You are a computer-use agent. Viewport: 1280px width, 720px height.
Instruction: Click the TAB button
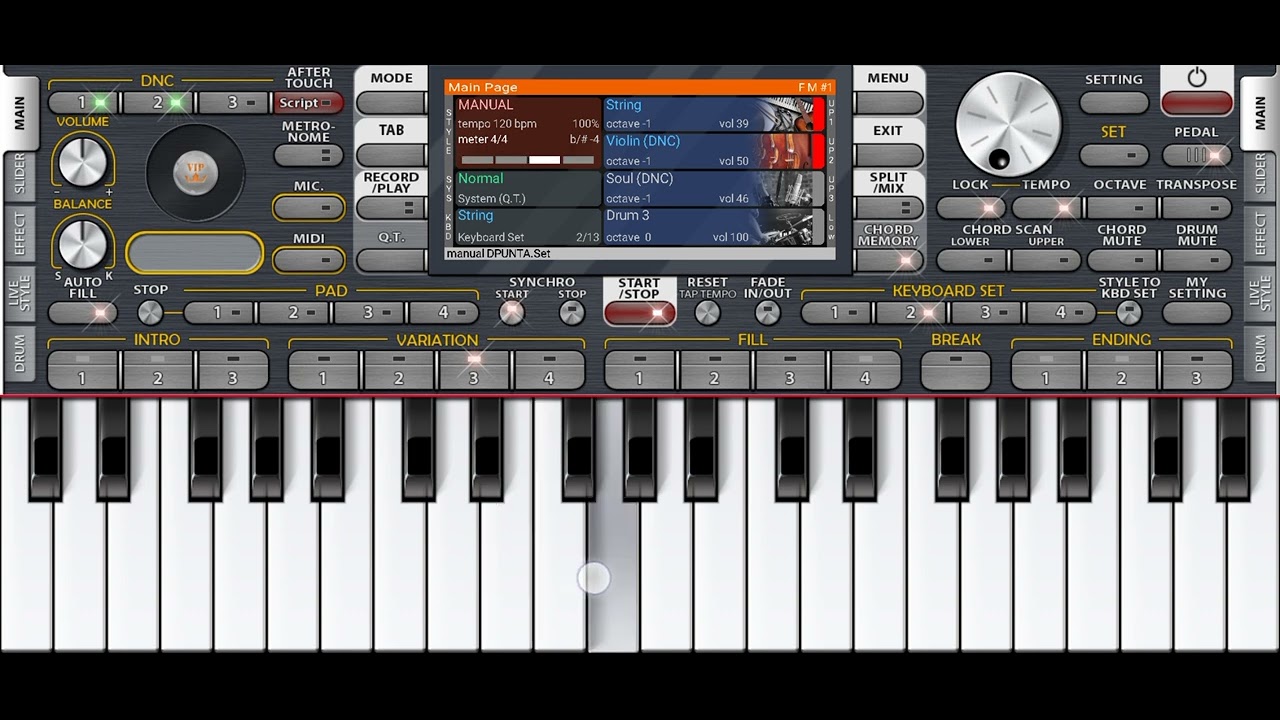(x=391, y=155)
